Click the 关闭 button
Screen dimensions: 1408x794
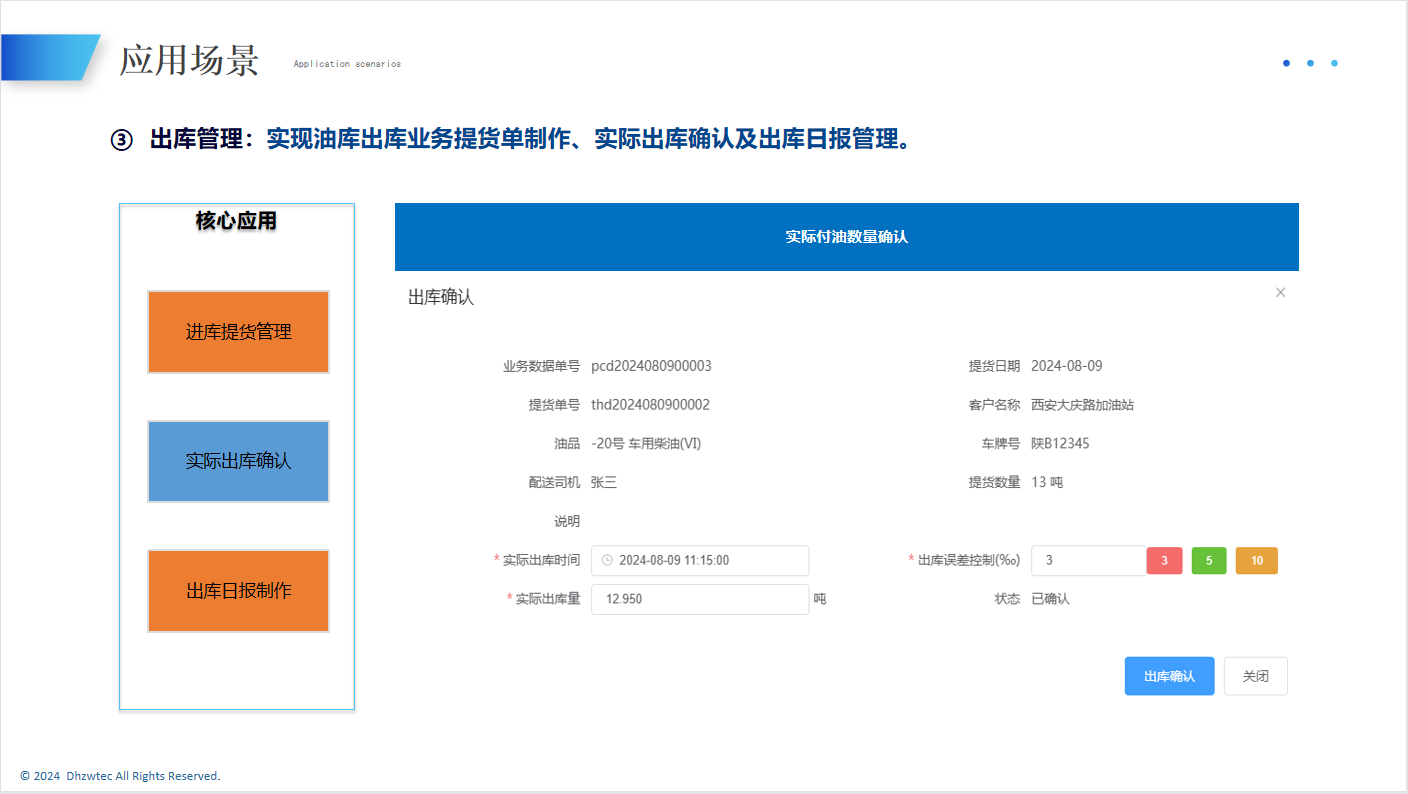pos(1255,676)
